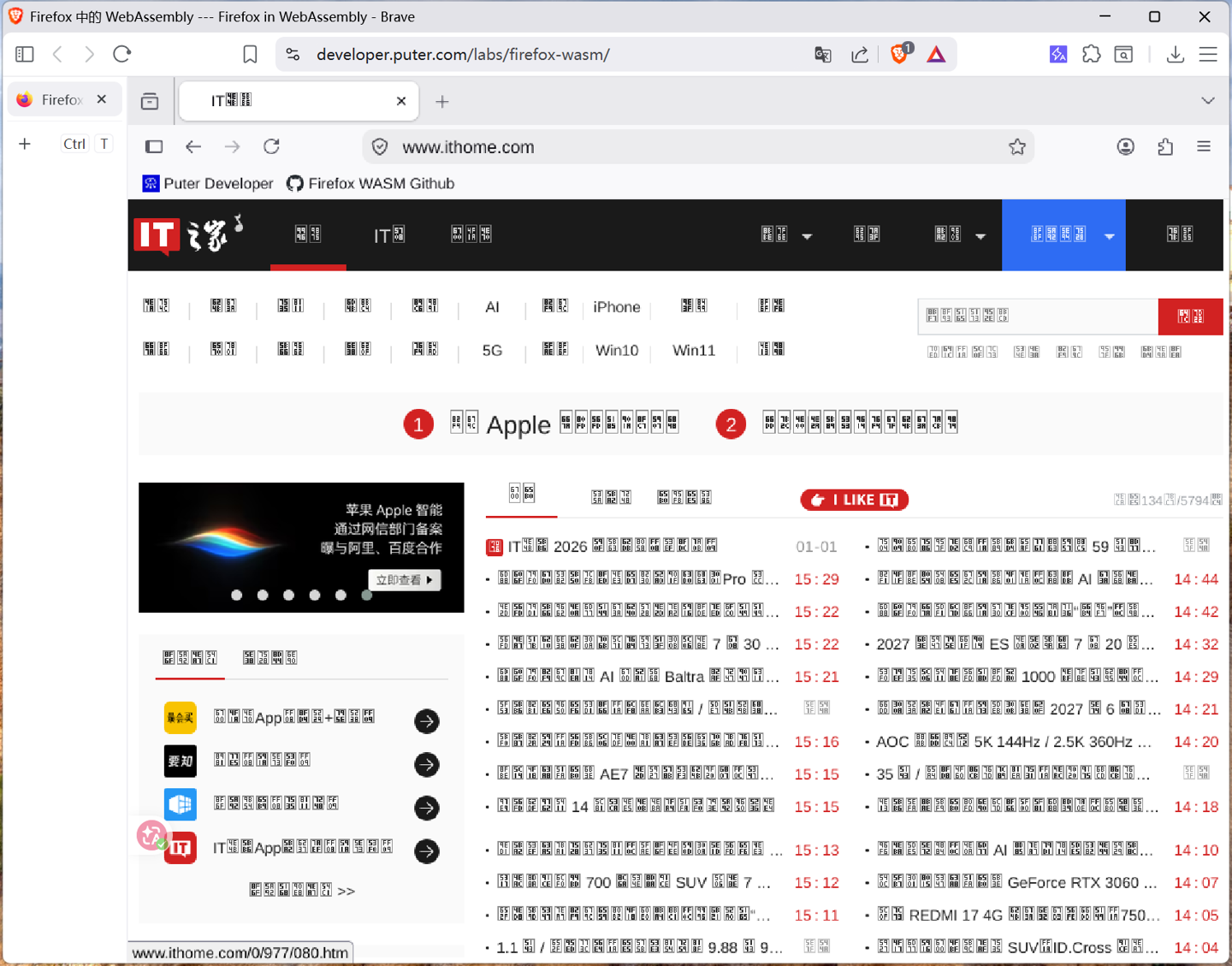Open Brave Leo AI icon

[1058, 55]
